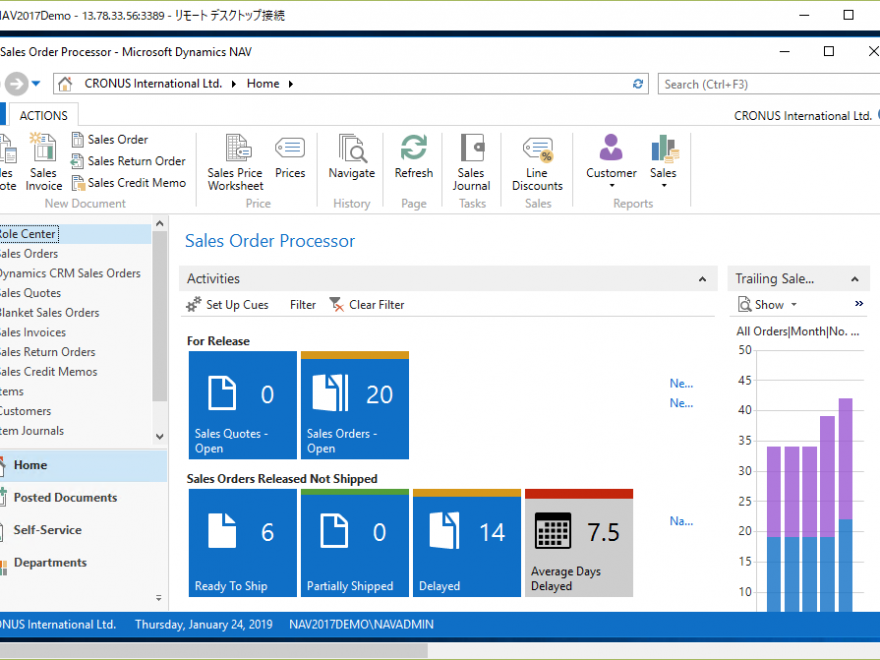Click the Na... link beside Released Not Shipped
Screen dimensions: 880x660
tap(681, 521)
